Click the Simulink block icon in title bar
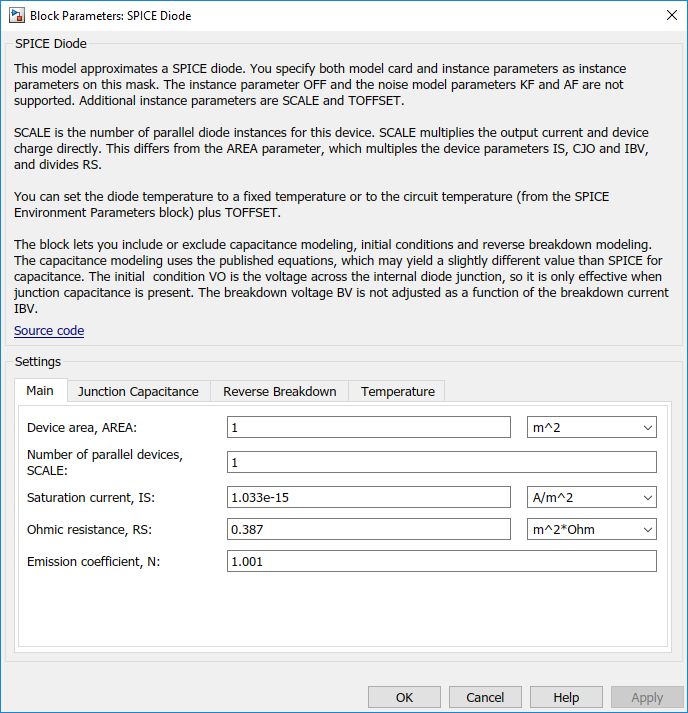Image resolution: width=688 pixels, height=713 pixels. click(x=17, y=15)
